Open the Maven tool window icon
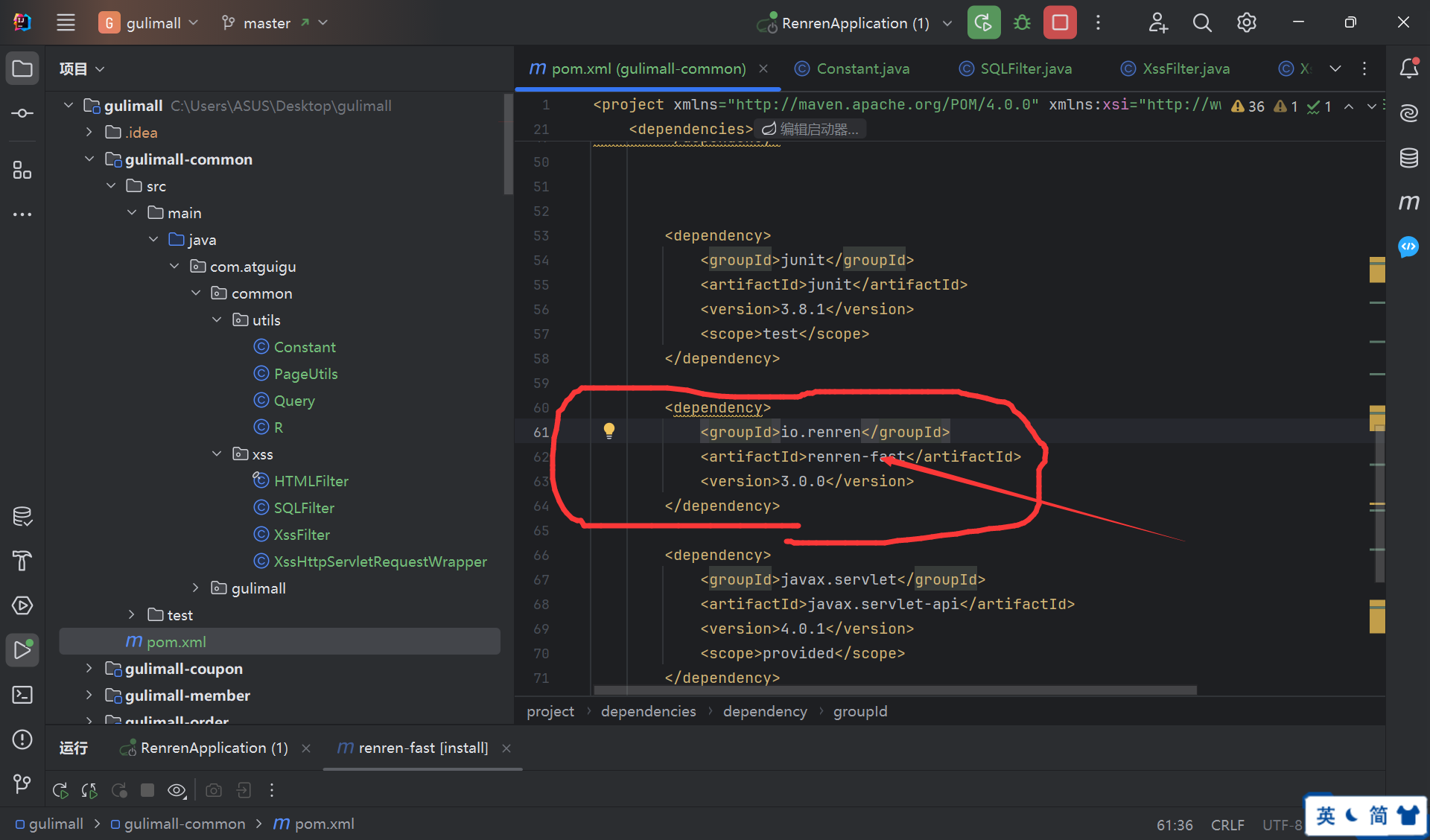Viewport: 1430px width, 840px height. click(1408, 202)
